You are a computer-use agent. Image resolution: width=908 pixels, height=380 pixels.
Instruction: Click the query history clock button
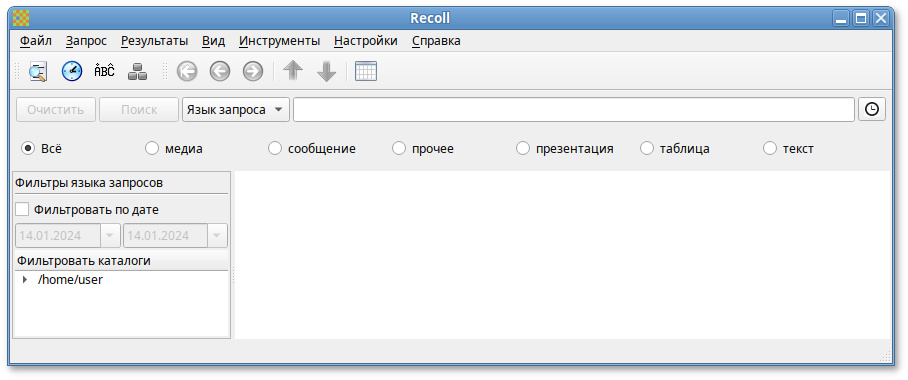(872, 109)
